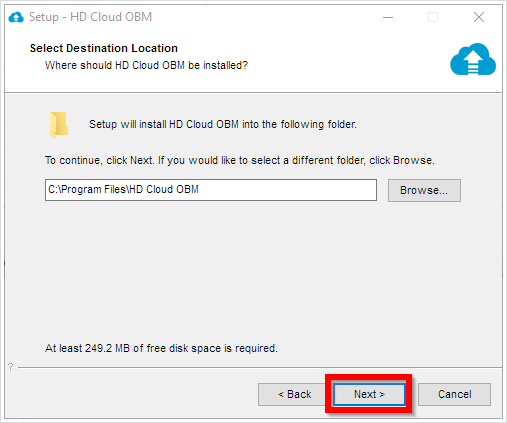Click the small cloud icon in title bar
Viewport: 507px width, 423px height.
coord(16,17)
